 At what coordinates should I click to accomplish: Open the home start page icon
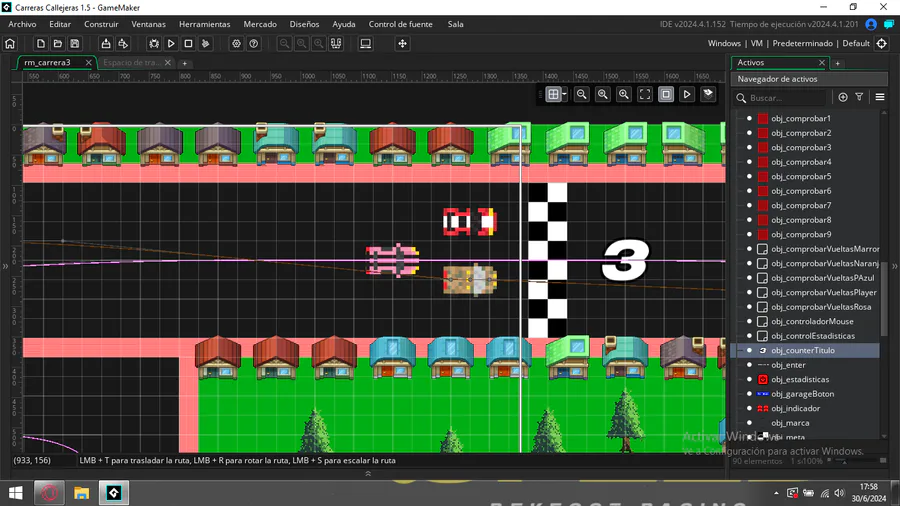coord(10,44)
